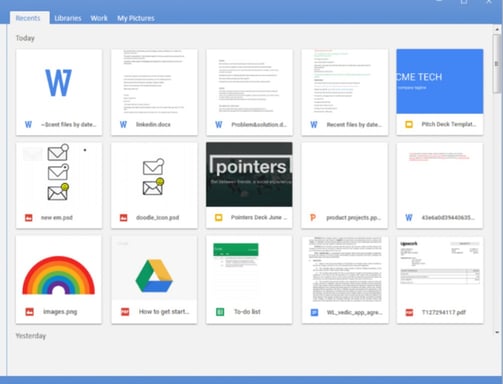
Task: Click the red image icon next to doodle_icon.psd
Action: pyautogui.click(x=124, y=218)
